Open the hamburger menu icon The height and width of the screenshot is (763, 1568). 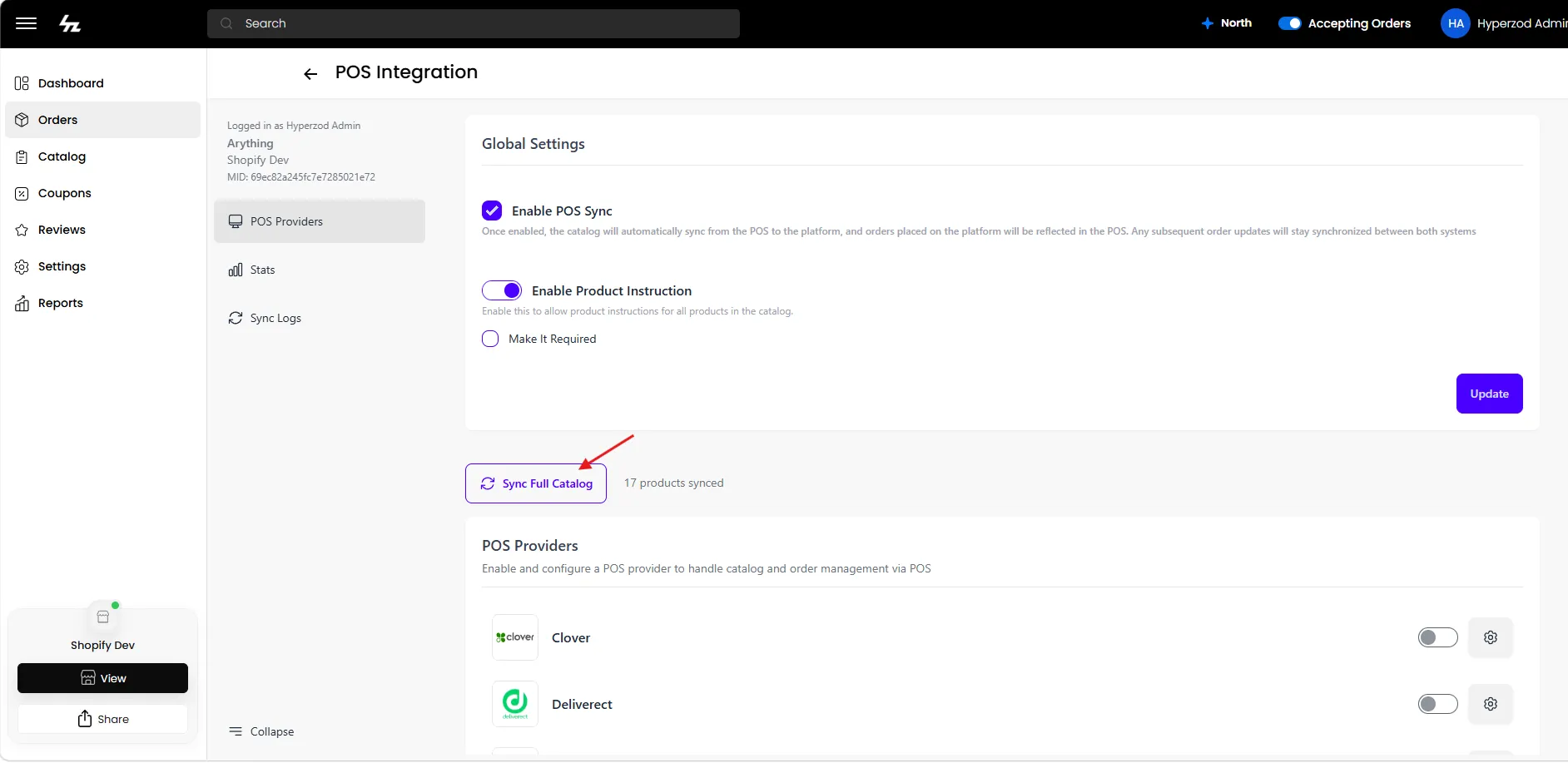pyautogui.click(x=27, y=23)
